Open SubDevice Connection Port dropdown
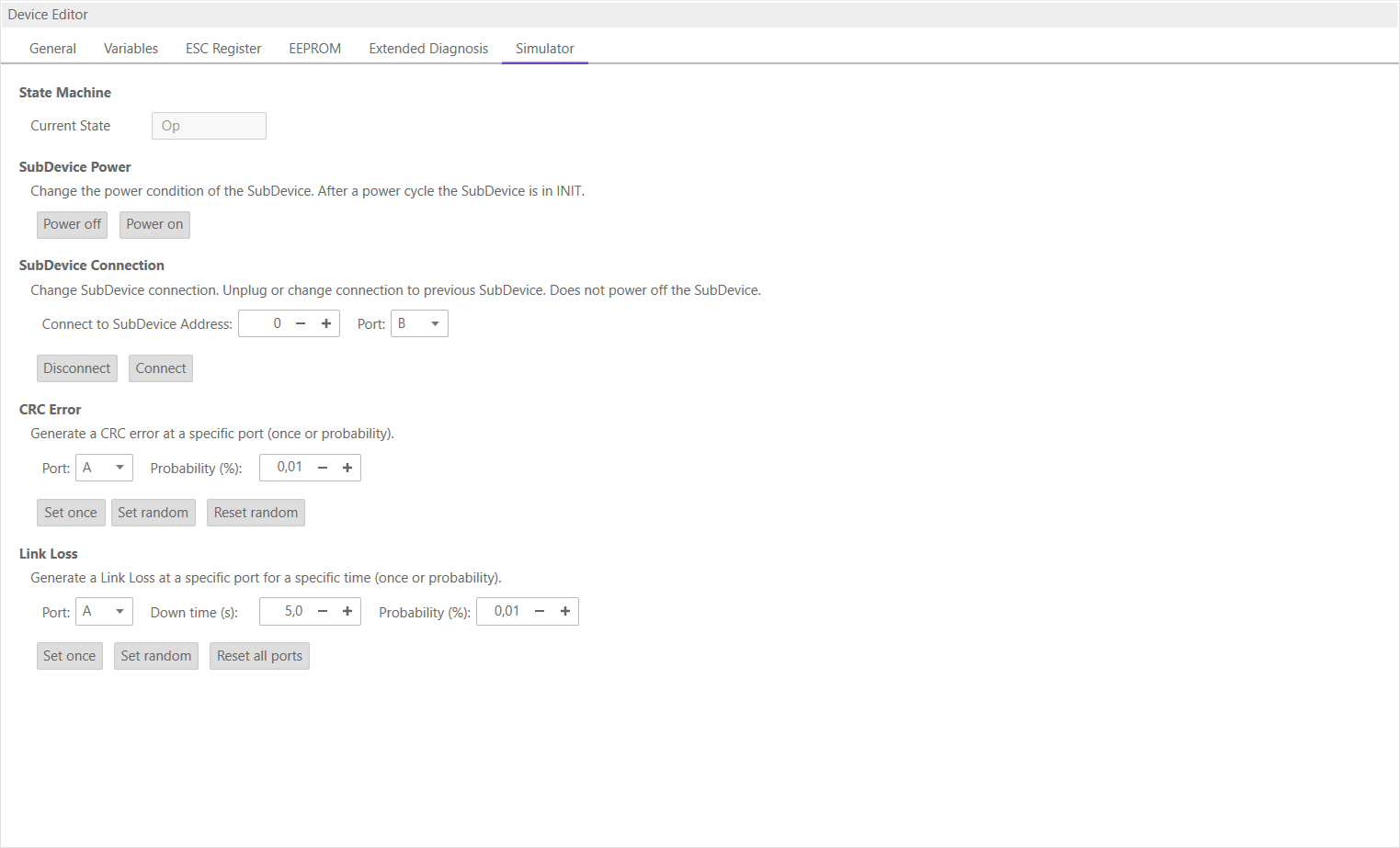The width and height of the screenshot is (1400, 848). (x=420, y=323)
